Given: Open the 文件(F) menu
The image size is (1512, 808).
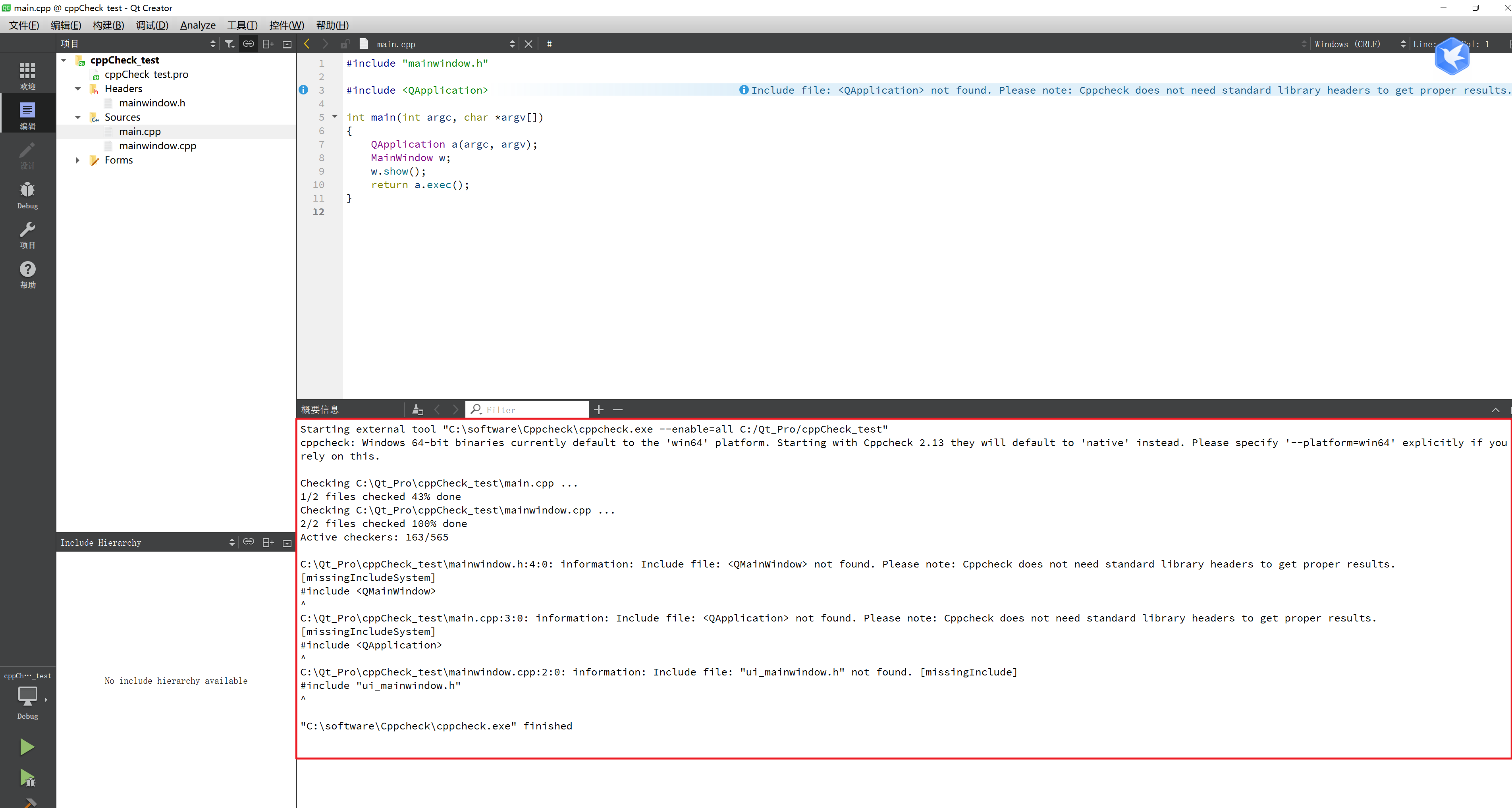Looking at the screenshot, I should [x=22, y=25].
